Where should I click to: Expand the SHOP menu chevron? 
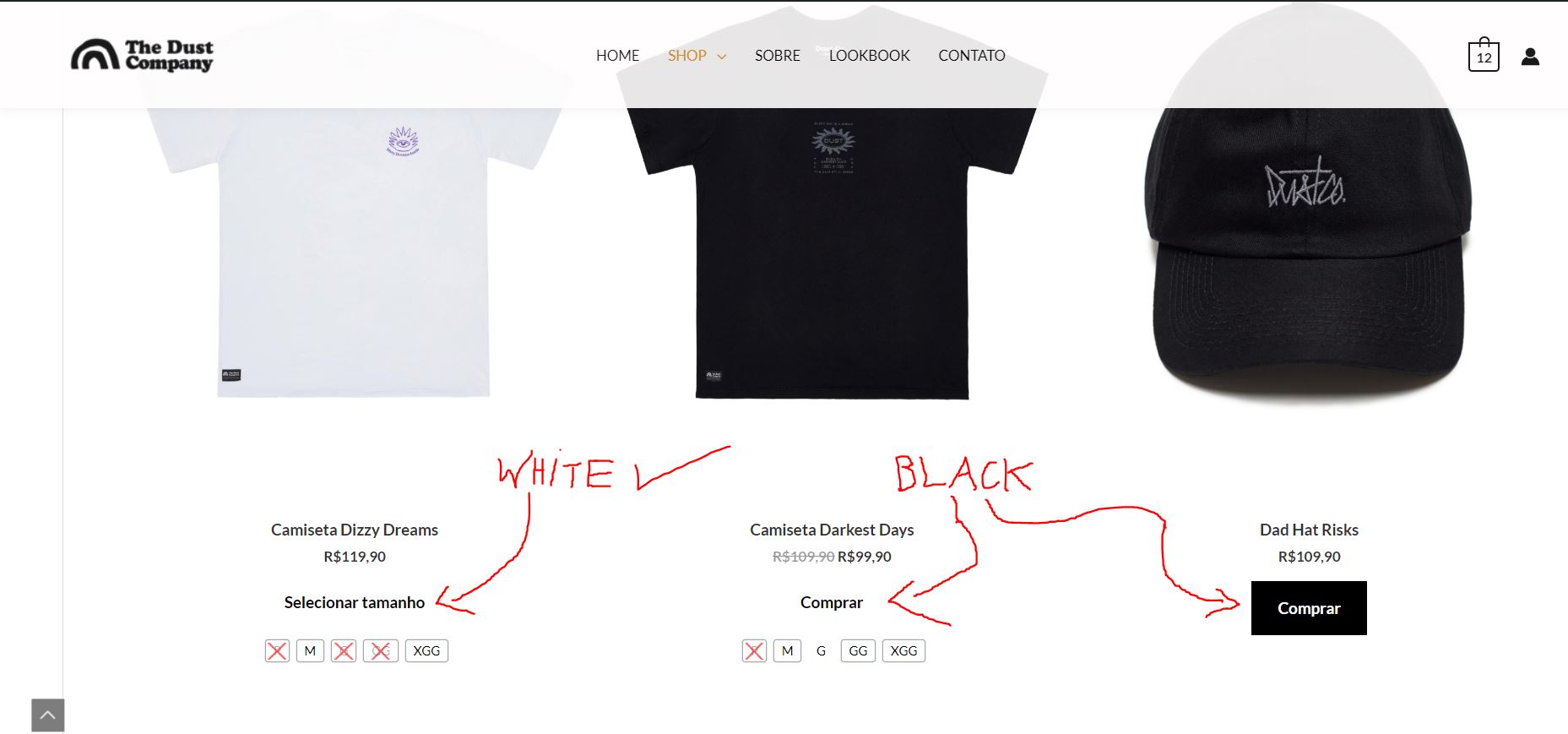722,57
